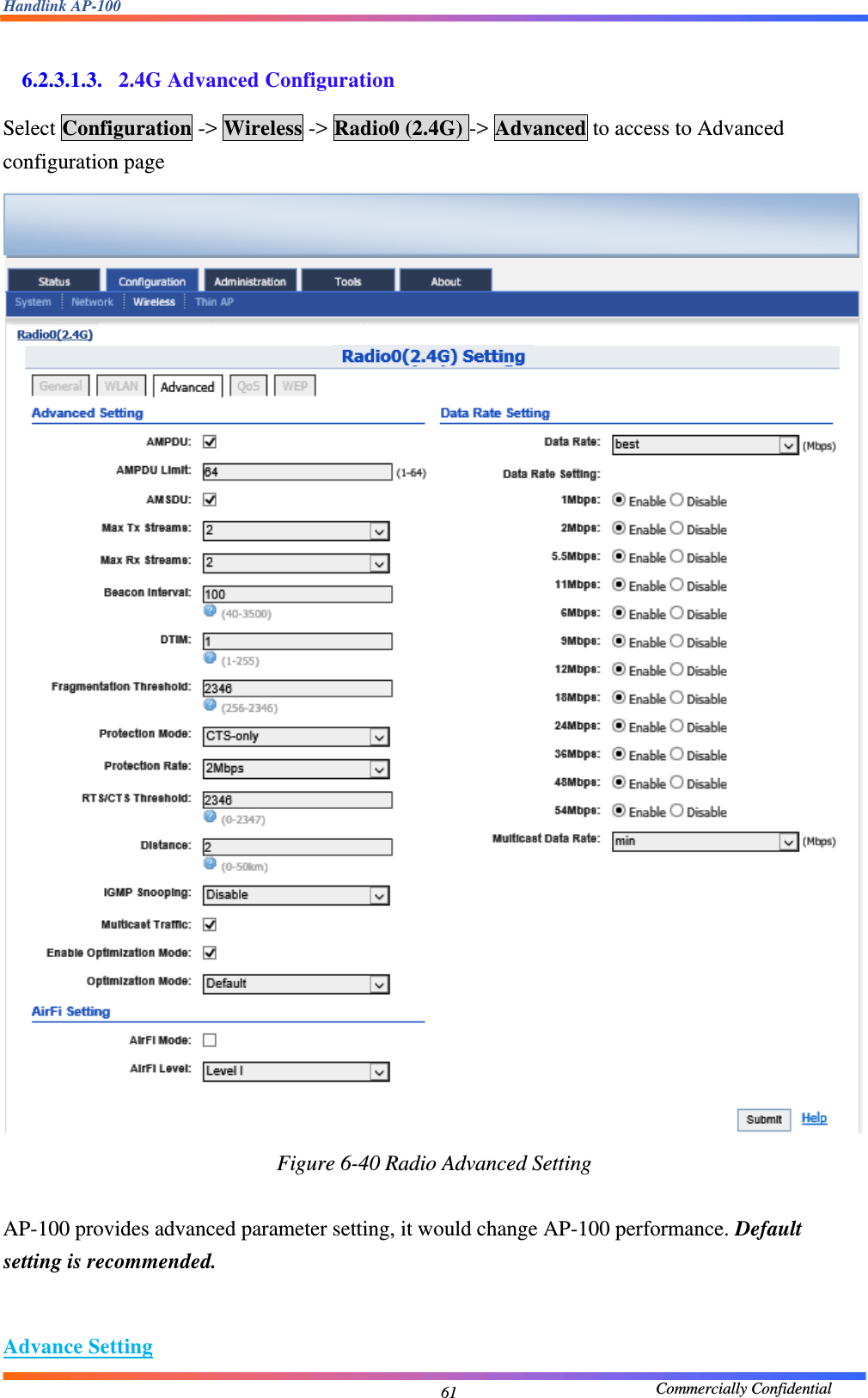Click the RTS/CTS Threshold input field
The image size is (868, 1398).
(297, 800)
